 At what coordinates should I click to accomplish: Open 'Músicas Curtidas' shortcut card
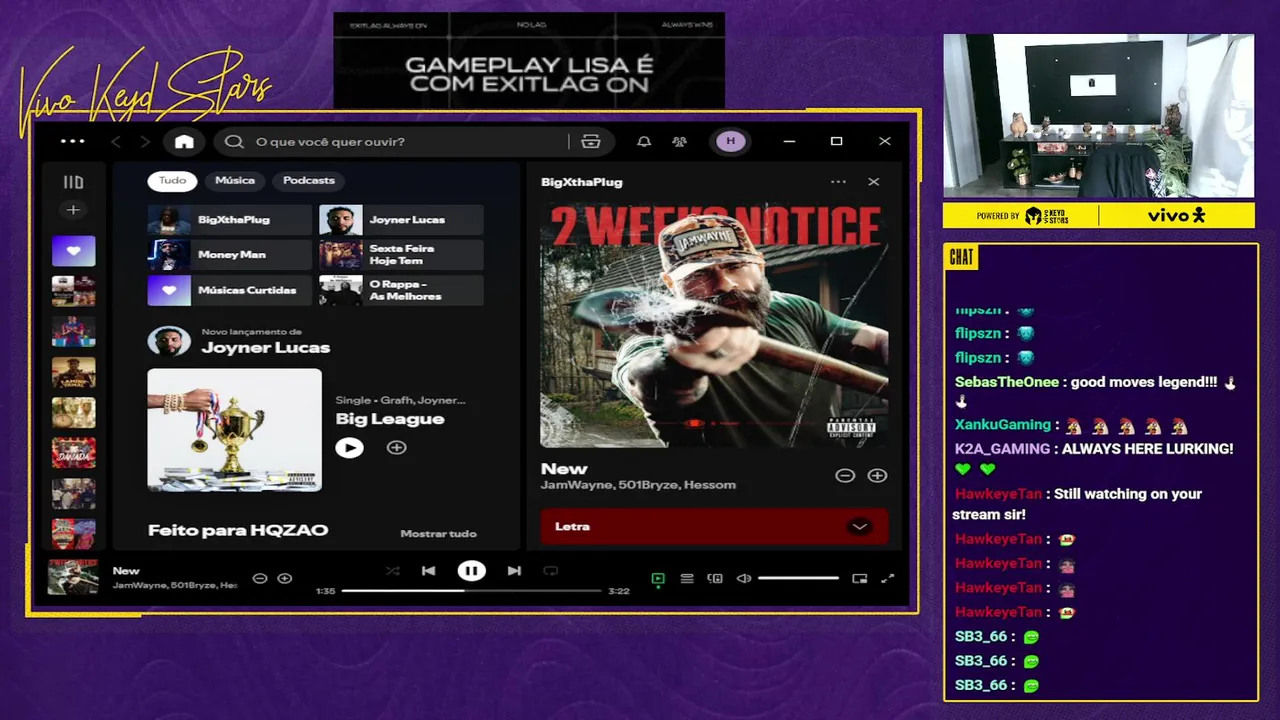(229, 290)
